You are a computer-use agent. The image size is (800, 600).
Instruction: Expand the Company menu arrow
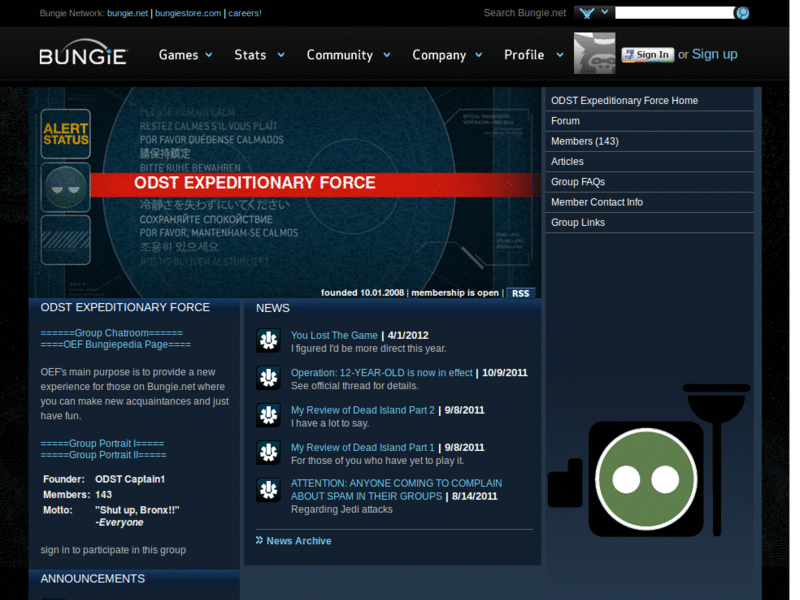point(479,55)
